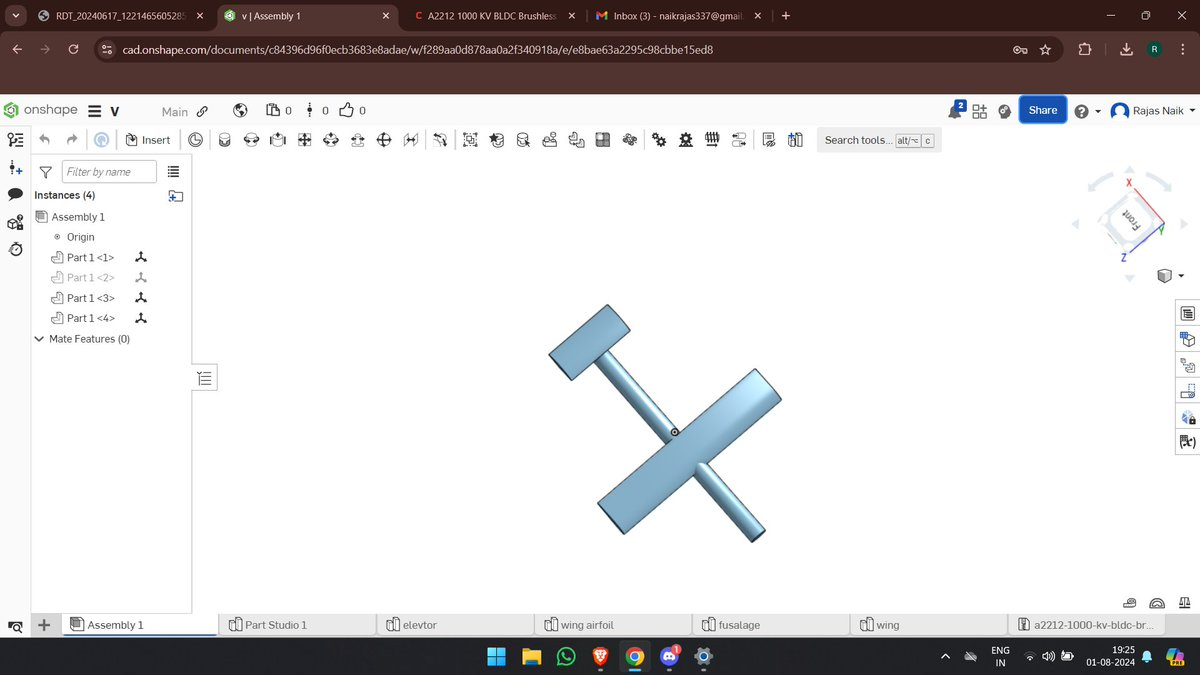Select the Fastened mate tool
The image size is (1200, 675).
point(225,140)
